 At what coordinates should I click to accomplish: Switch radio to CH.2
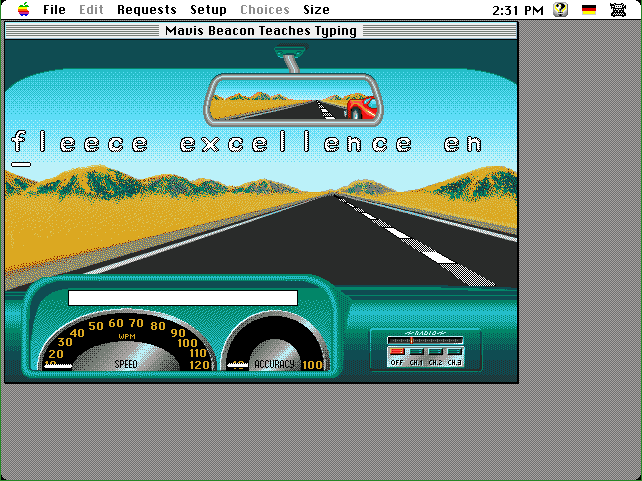pyautogui.click(x=435, y=352)
